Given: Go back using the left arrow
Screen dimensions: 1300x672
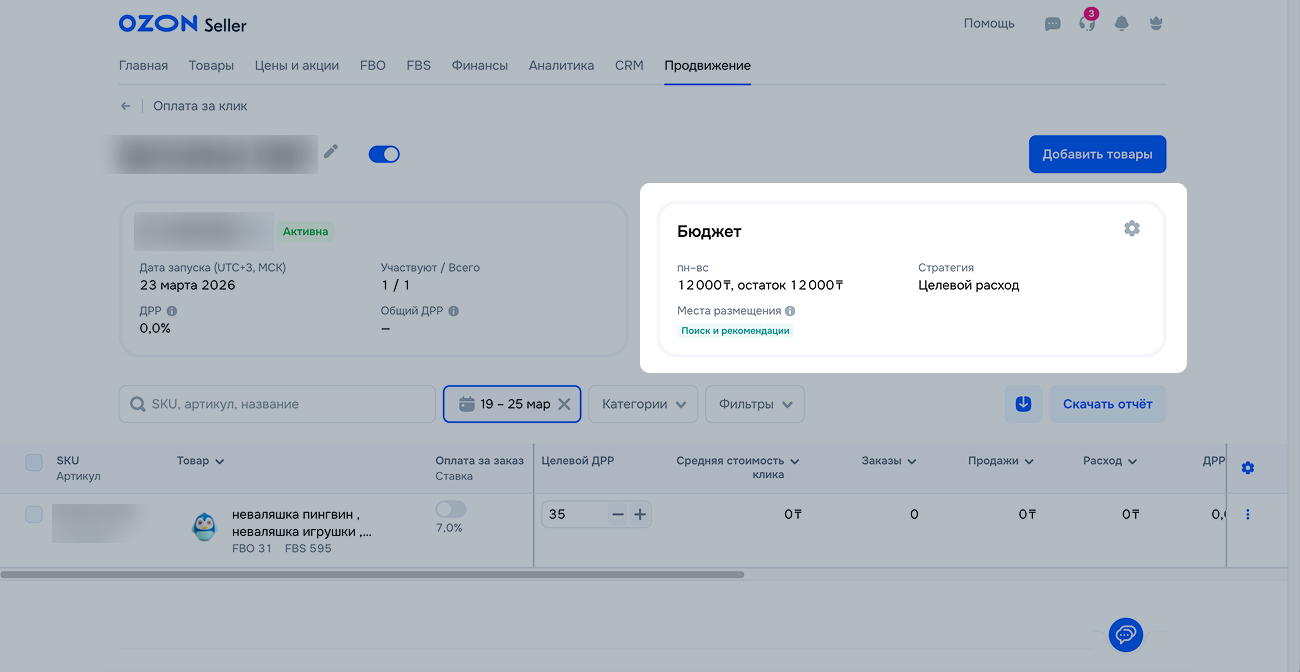Looking at the screenshot, I should click(x=126, y=106).
